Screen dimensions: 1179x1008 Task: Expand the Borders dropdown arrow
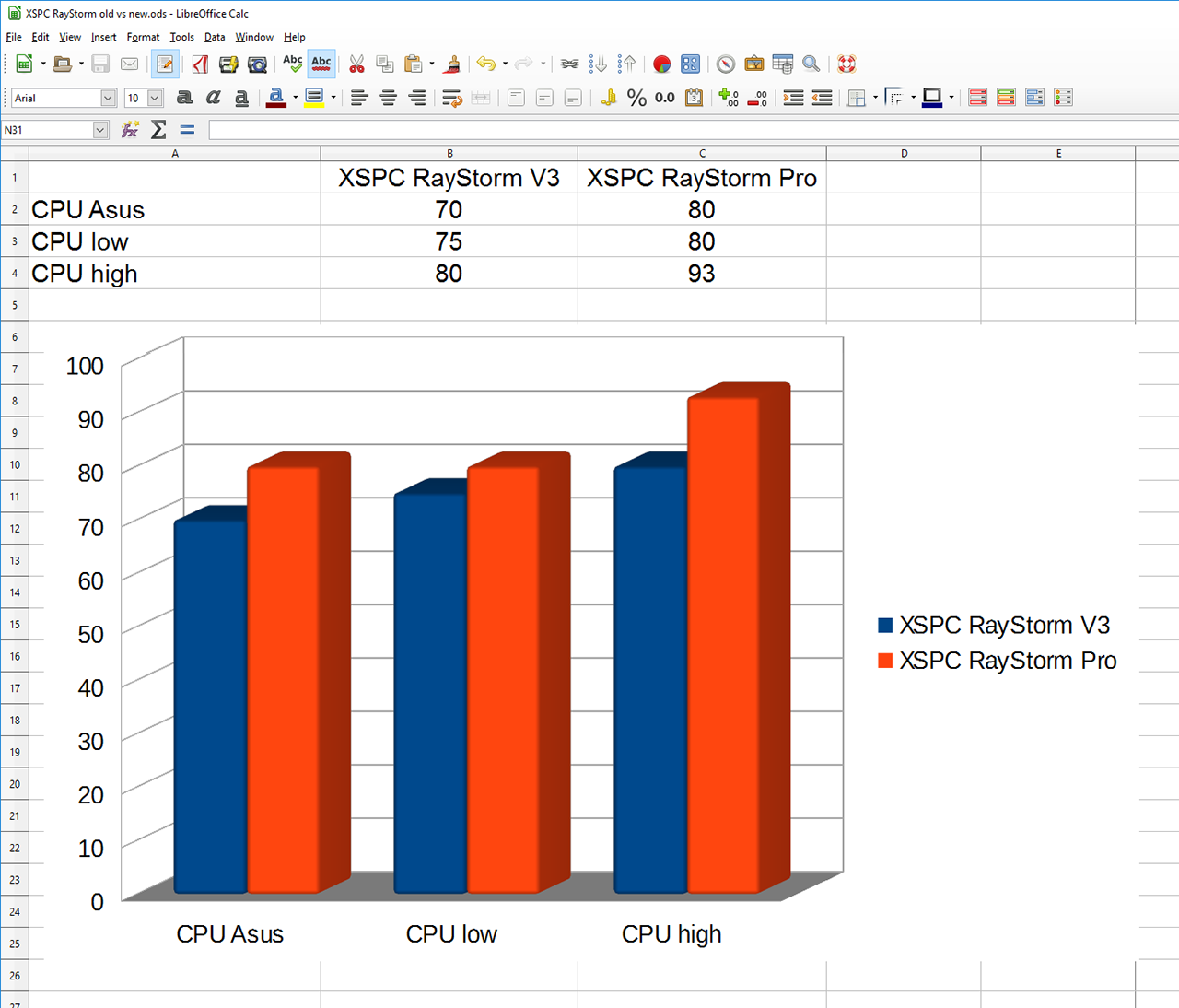tap(875, 98)
